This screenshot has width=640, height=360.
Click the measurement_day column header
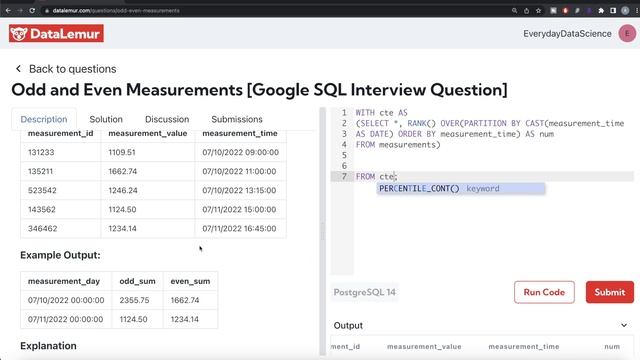pos(64,281)
